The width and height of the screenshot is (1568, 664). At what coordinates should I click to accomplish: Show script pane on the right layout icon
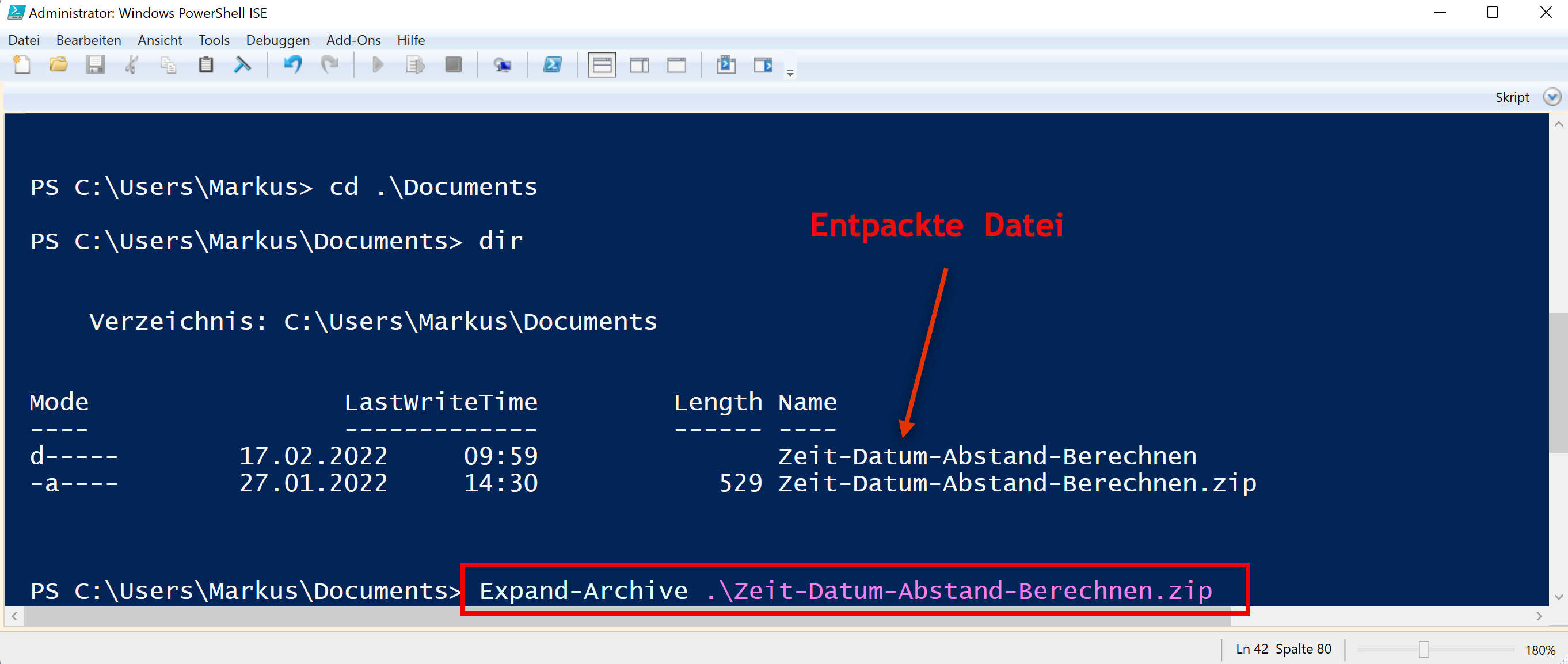pos(639,65)
